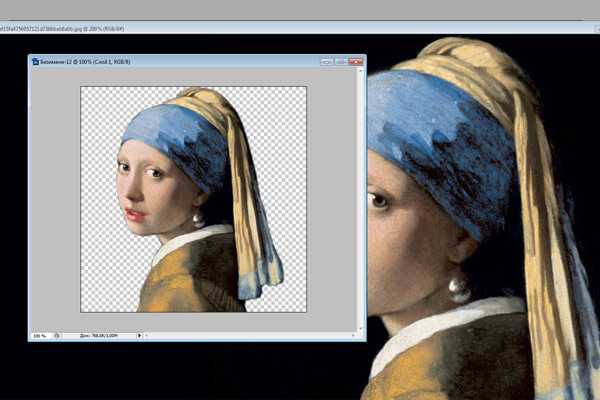Select the background document's jpg title tab
600x400 pixels.
click(62, 29)
